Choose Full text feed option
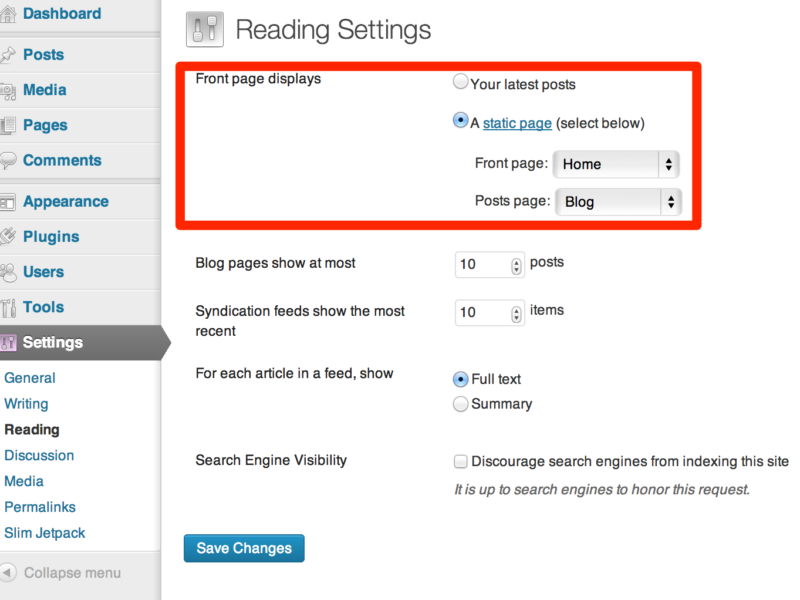The image size is (800, 600). click(x=460, y=379)
